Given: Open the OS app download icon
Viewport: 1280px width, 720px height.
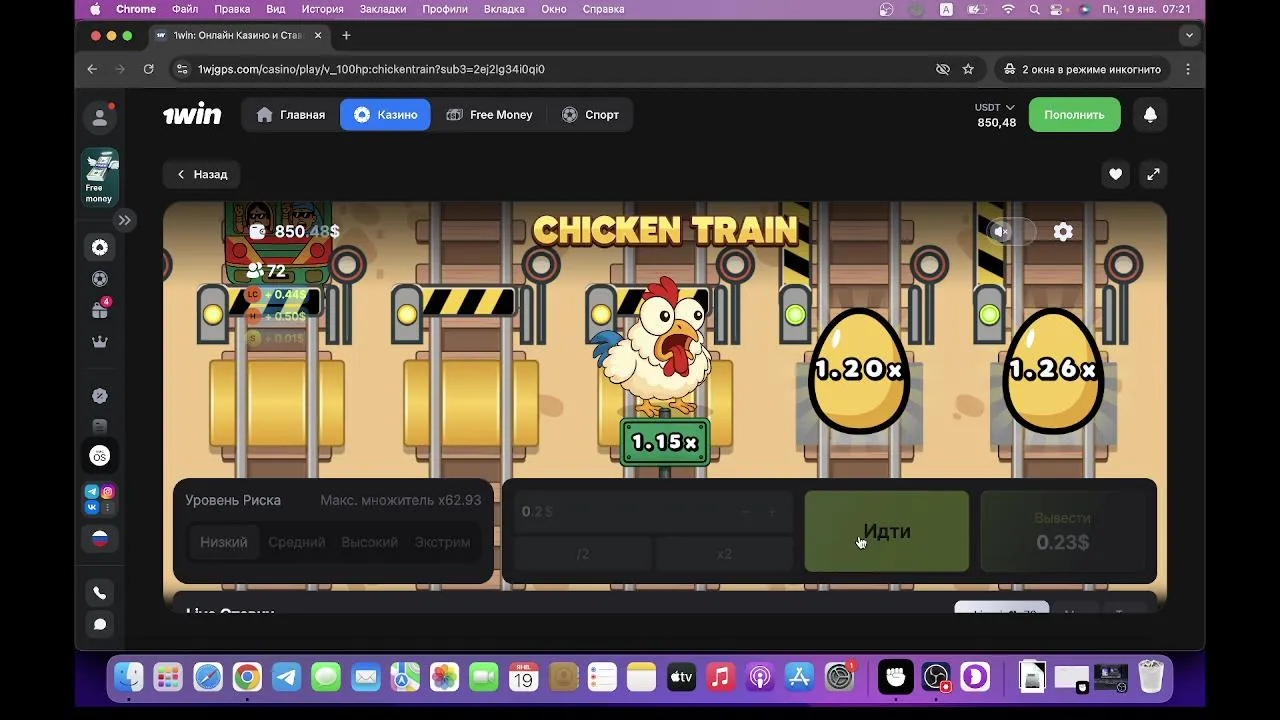Looking at the screenshot, I should click(100, 456).
